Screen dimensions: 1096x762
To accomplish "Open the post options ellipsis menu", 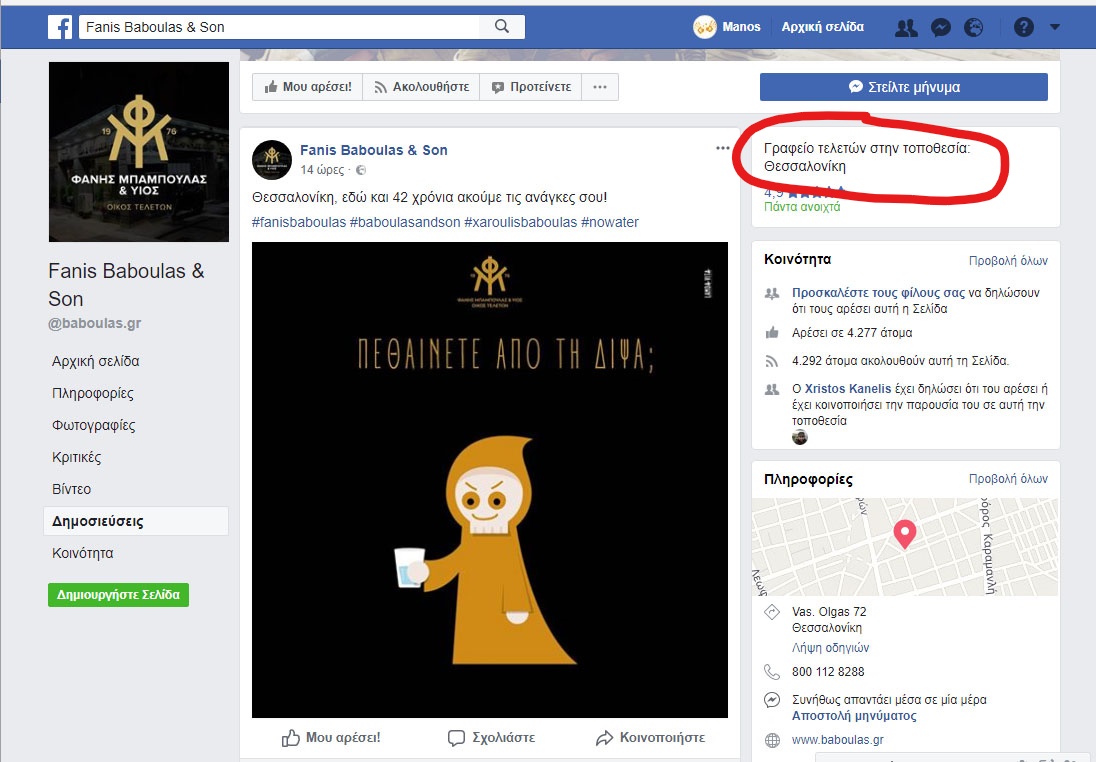I will (x=723, y=148).
